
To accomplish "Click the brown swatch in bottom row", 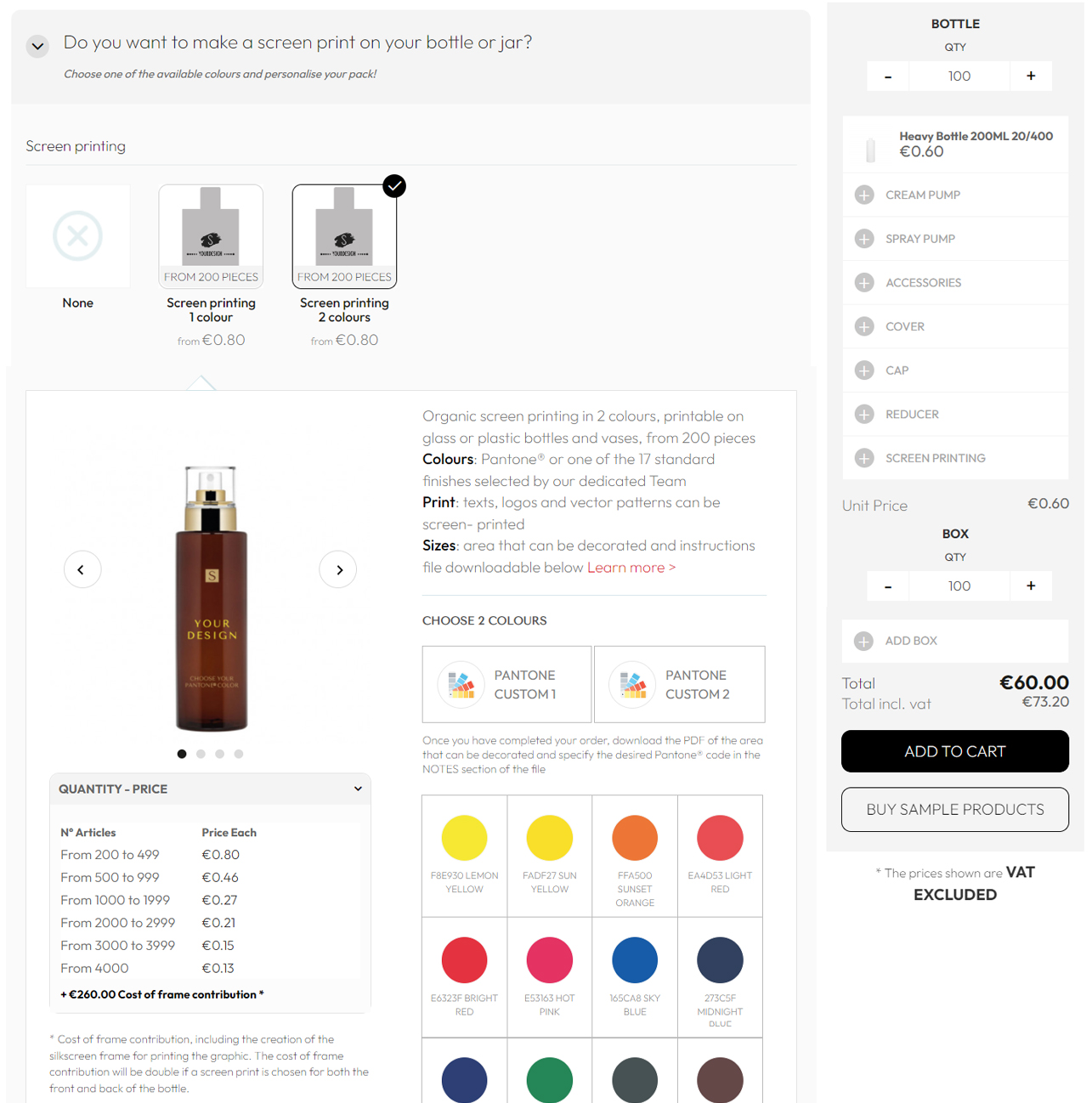I will (720, 1079).
